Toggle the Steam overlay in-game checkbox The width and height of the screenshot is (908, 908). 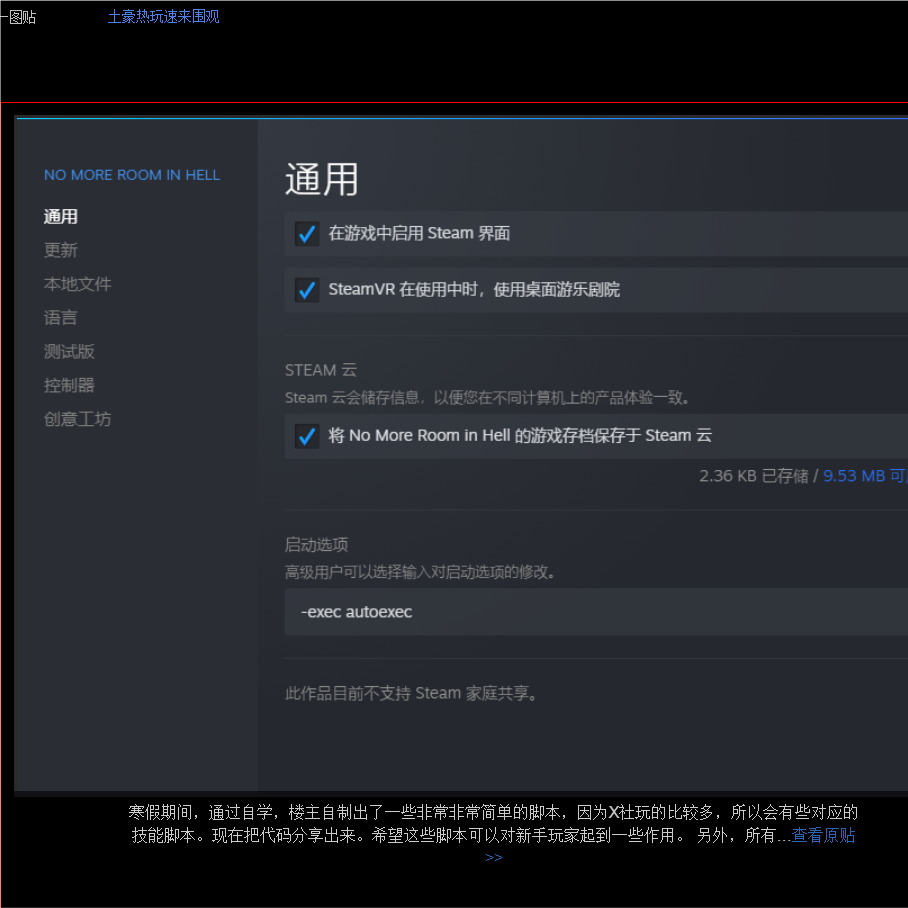[x=307, y=234]
